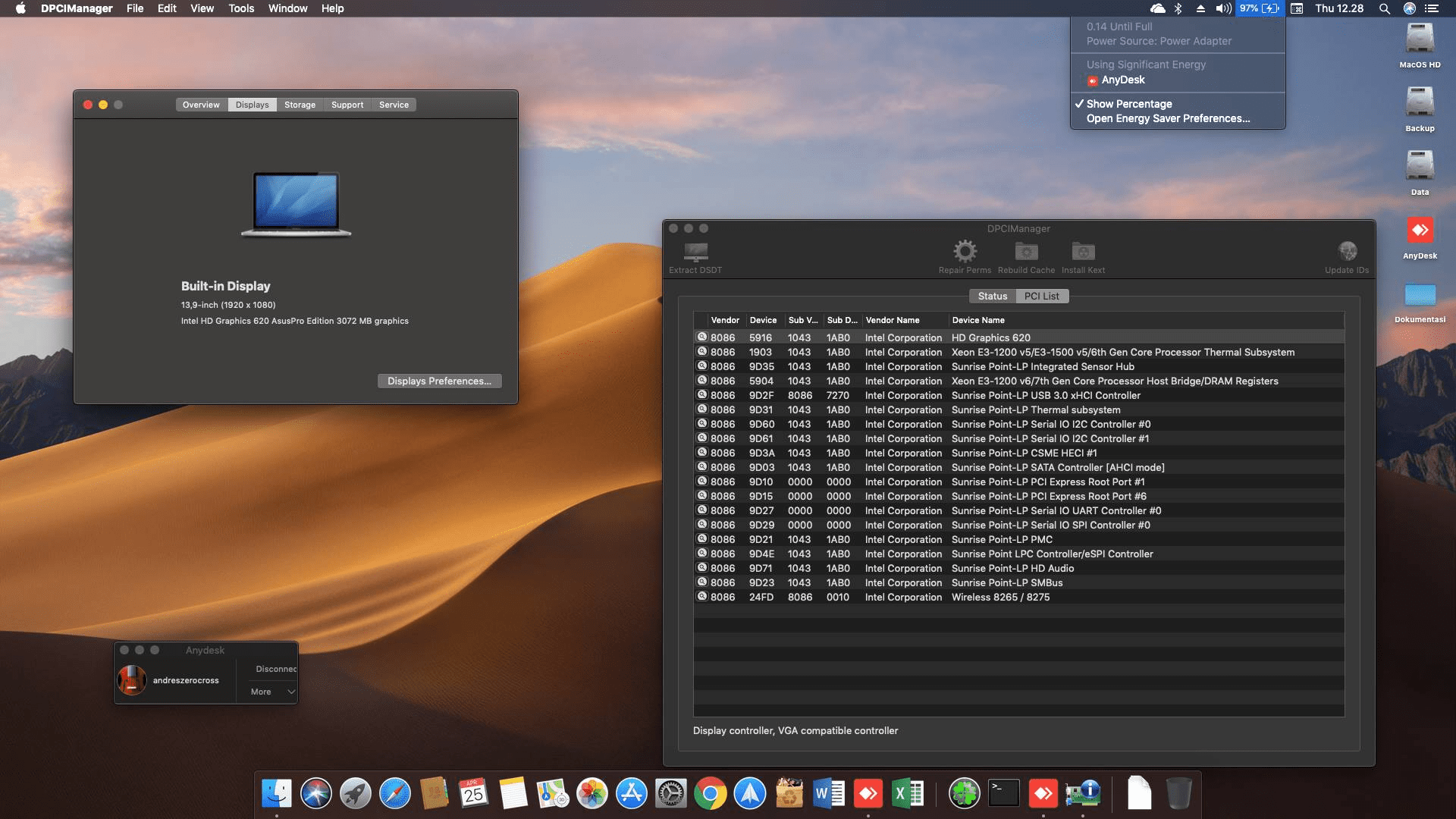Switch to the Overview tab

(201, 105)
